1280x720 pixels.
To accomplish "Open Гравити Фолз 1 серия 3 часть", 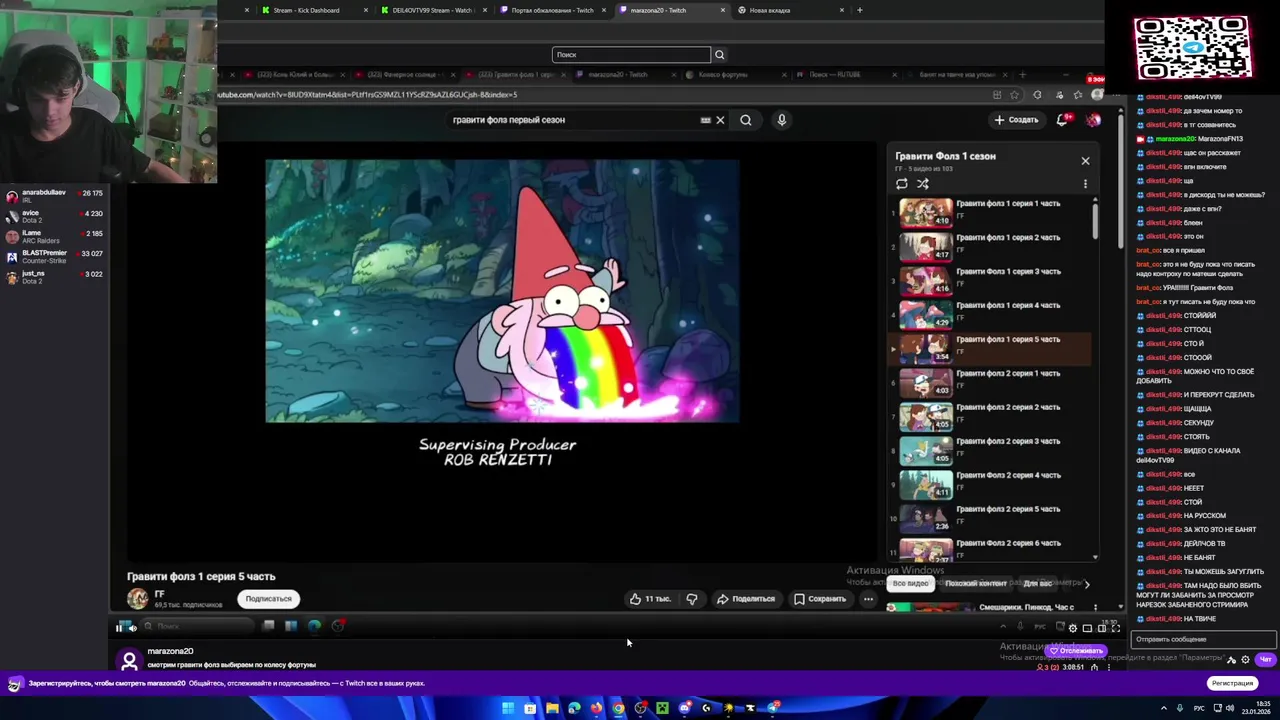I will 990,281.
